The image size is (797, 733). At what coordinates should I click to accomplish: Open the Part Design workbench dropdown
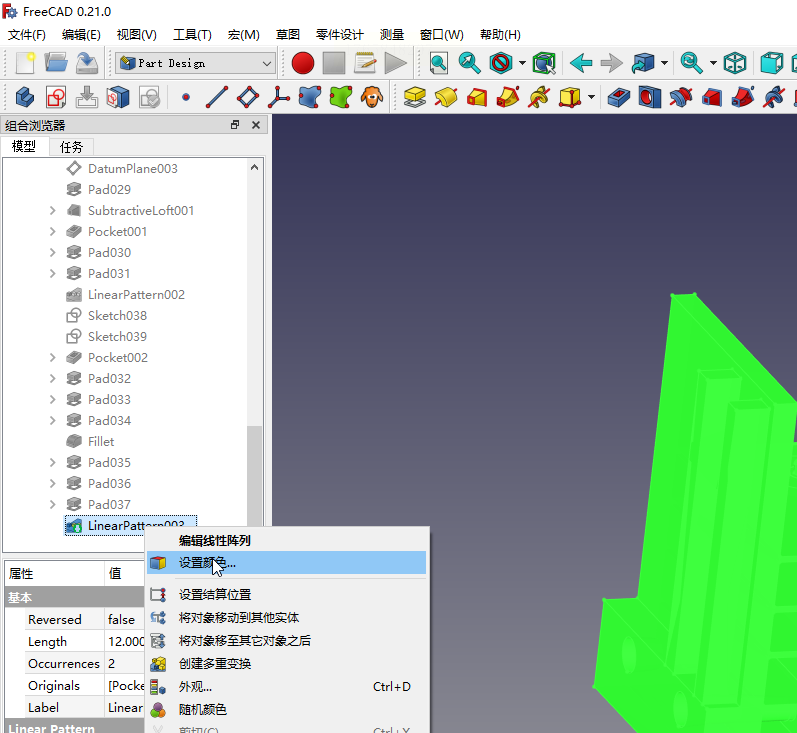[x=195, y=63]
